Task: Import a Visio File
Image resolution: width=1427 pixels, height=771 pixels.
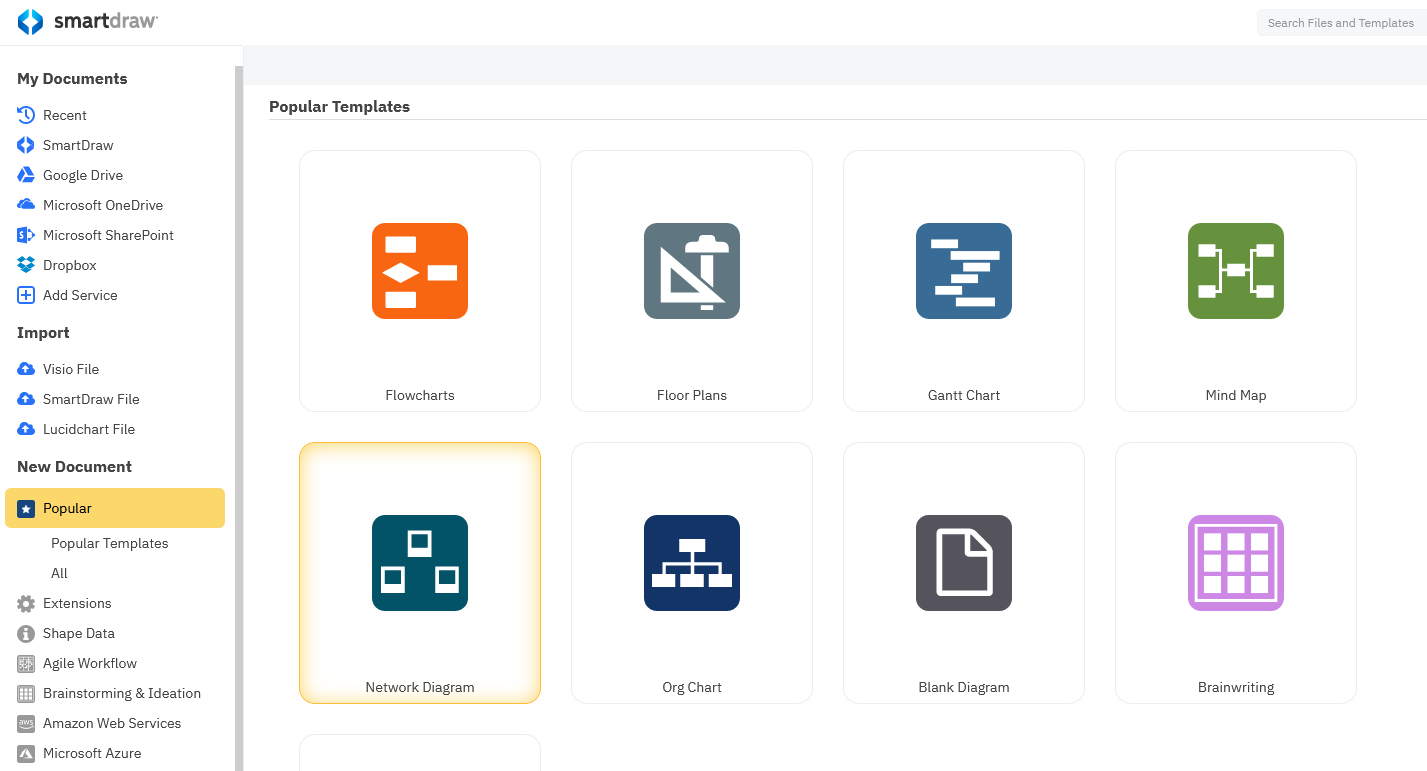Action: coord(69,369)
